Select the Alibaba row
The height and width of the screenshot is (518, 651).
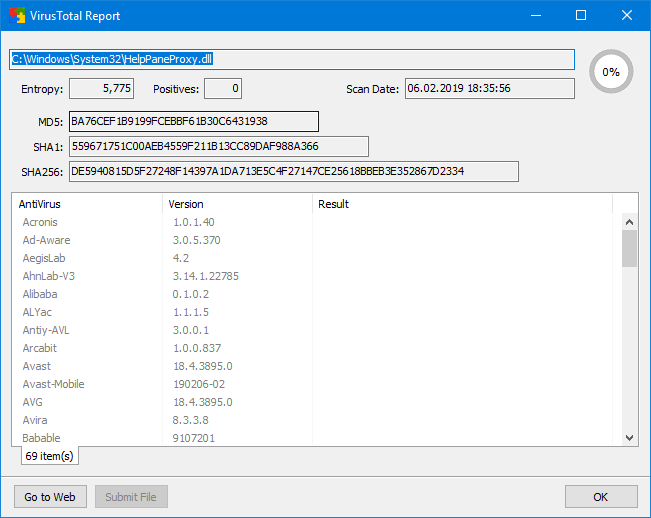(312, 294)
